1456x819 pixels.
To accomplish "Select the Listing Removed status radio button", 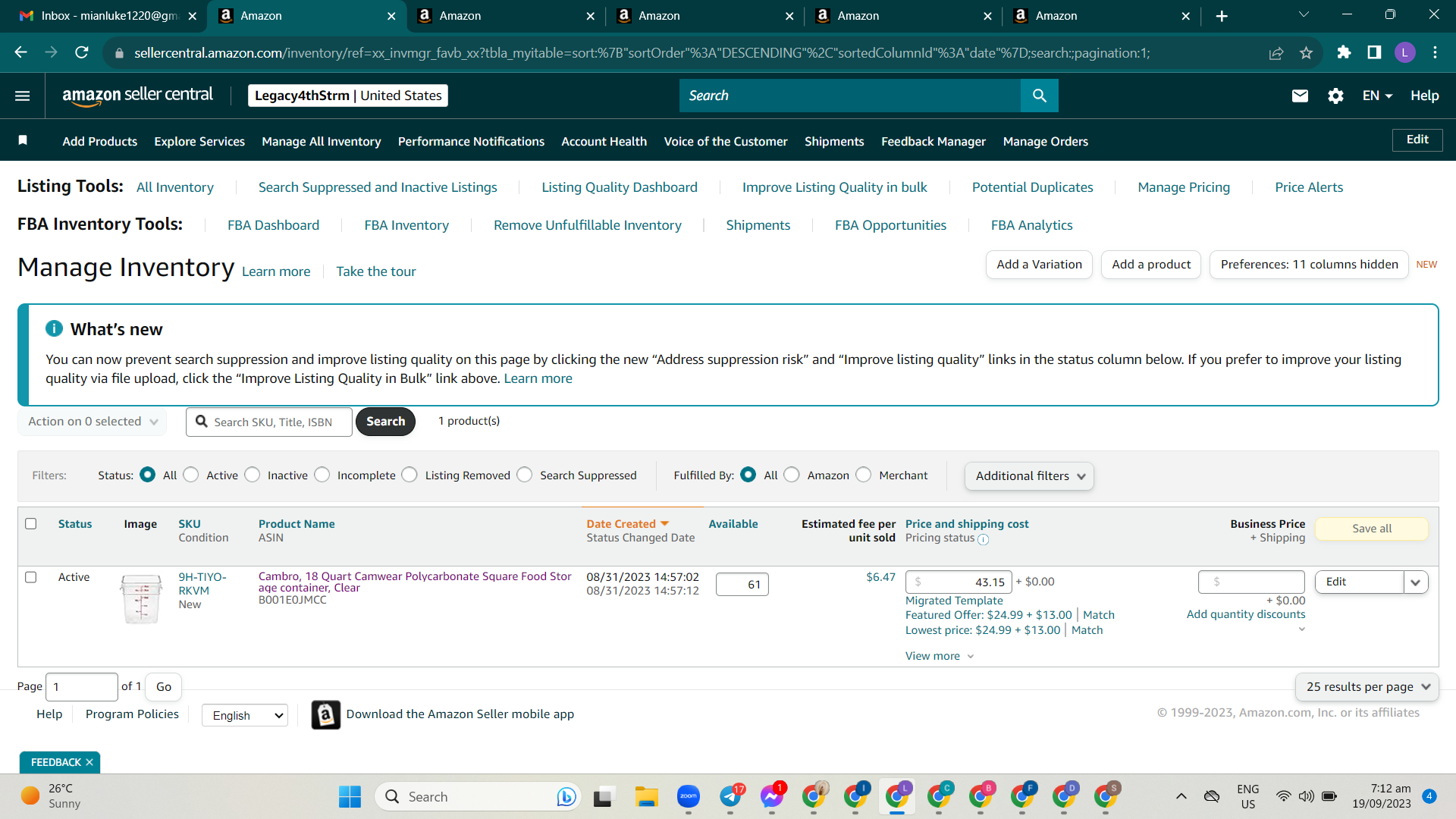I will (x=409, y=475).
